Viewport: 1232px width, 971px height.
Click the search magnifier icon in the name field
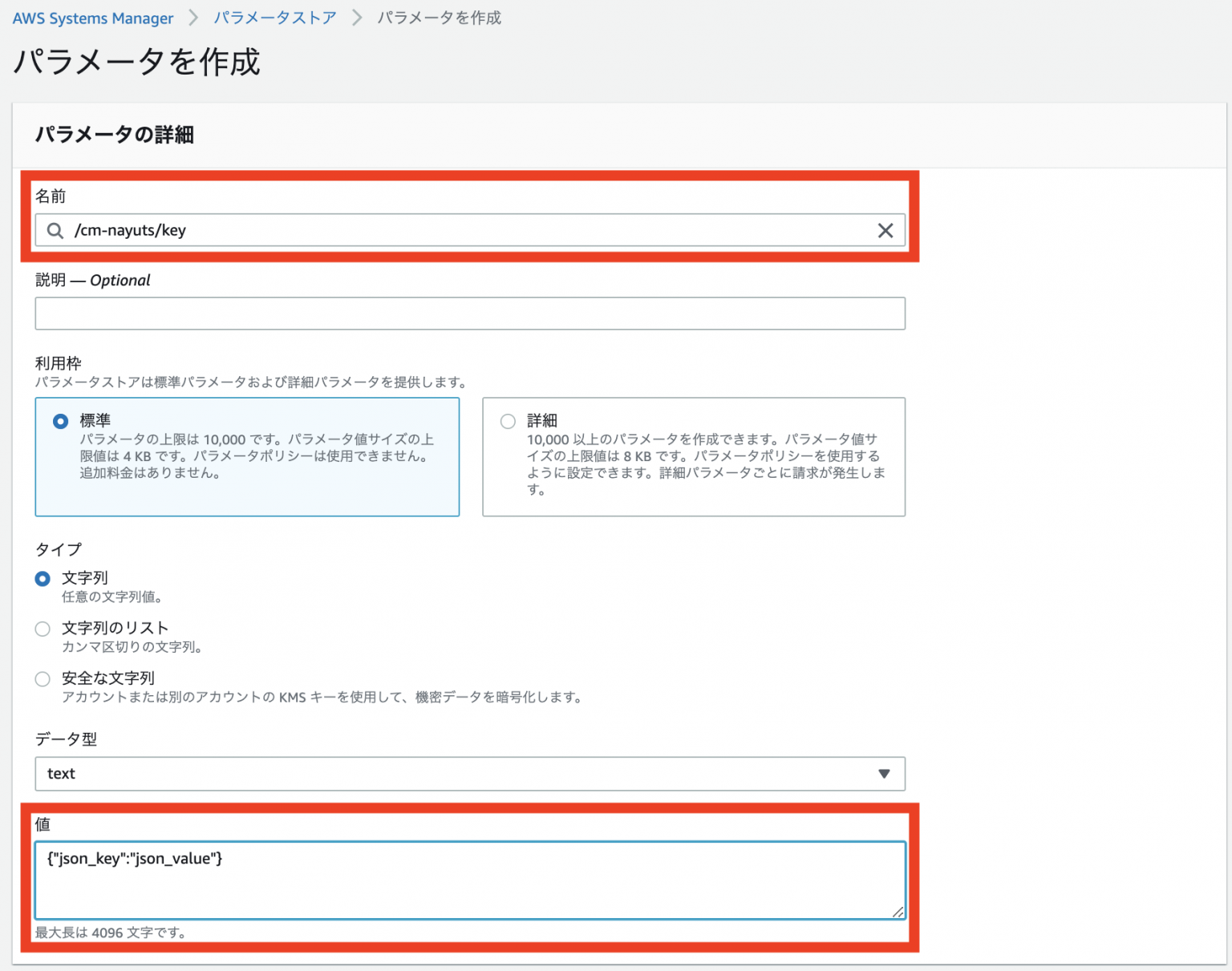click(55, 230)
